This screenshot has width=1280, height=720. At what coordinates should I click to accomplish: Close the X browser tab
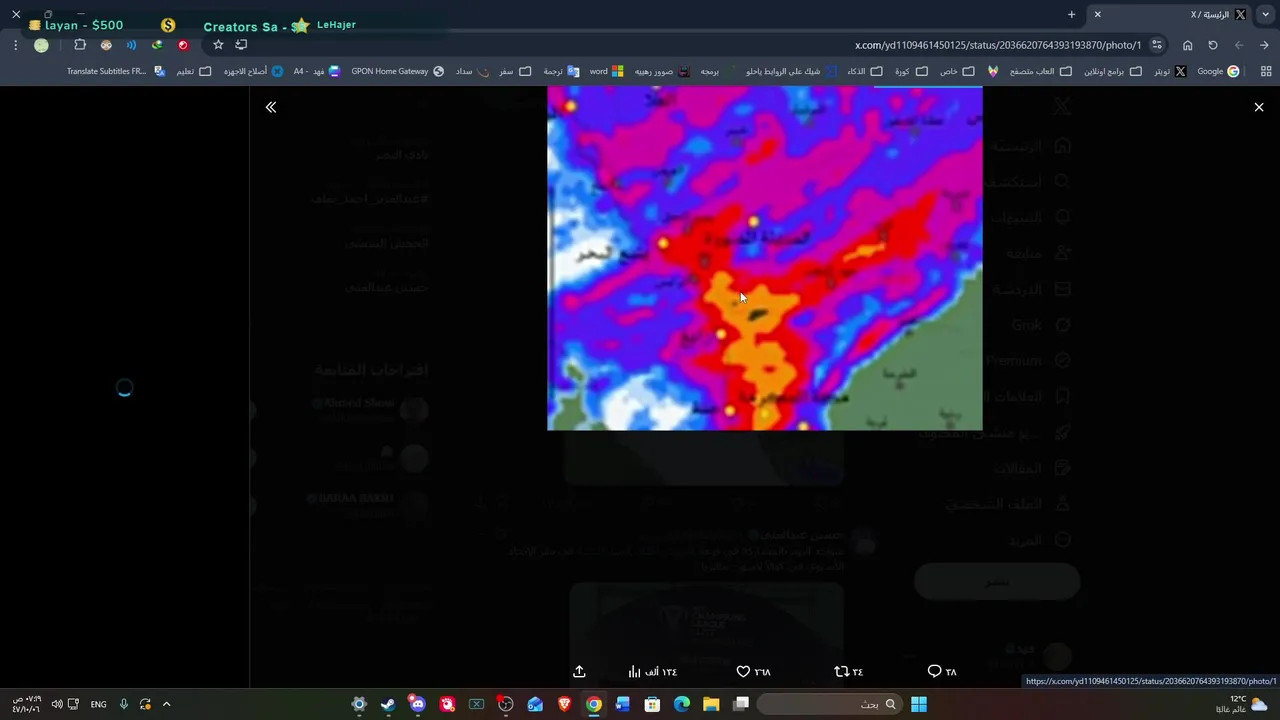click(x=1097, y=15)
